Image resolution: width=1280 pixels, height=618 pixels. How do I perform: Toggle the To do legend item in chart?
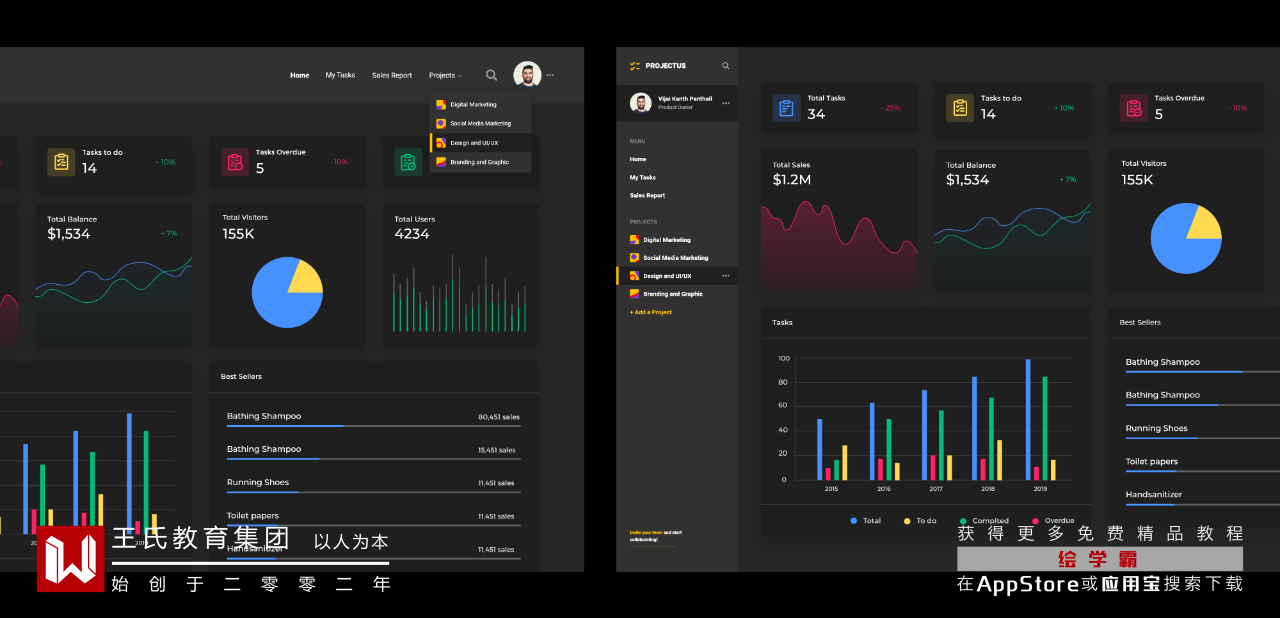(920, 521)
